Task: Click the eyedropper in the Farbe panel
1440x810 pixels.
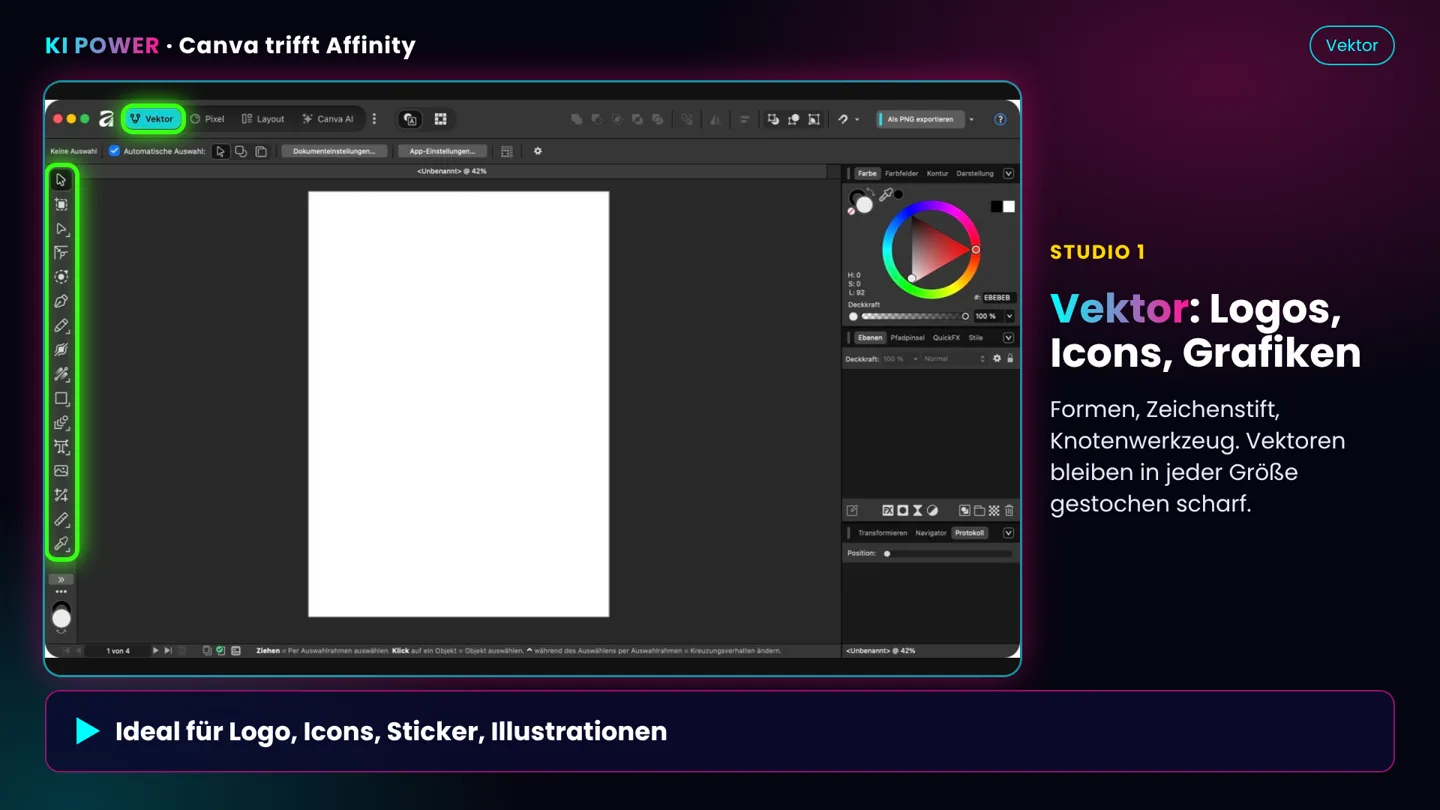Action: tap(885, 194)
